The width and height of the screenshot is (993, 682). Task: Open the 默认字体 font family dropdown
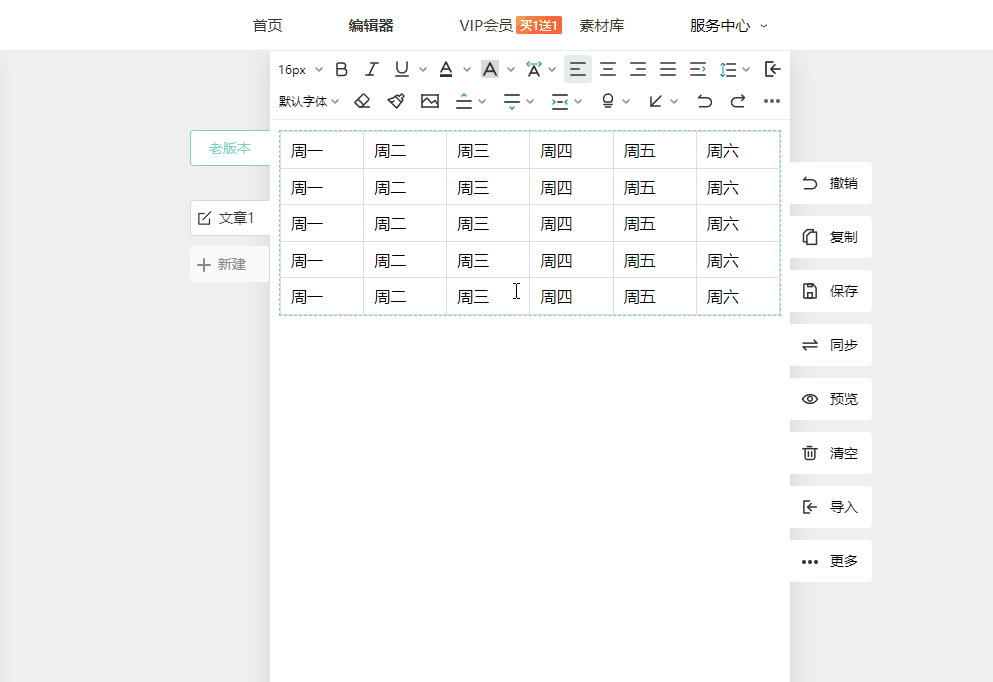pyautogui.click(x=309, y=101)
